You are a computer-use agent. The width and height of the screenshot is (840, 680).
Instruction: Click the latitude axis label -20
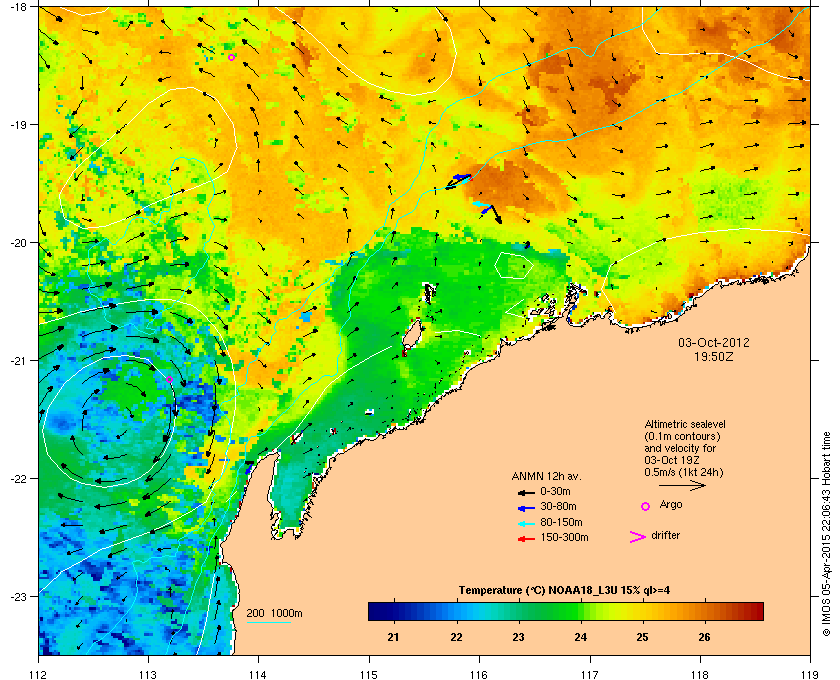click(19, 243)
